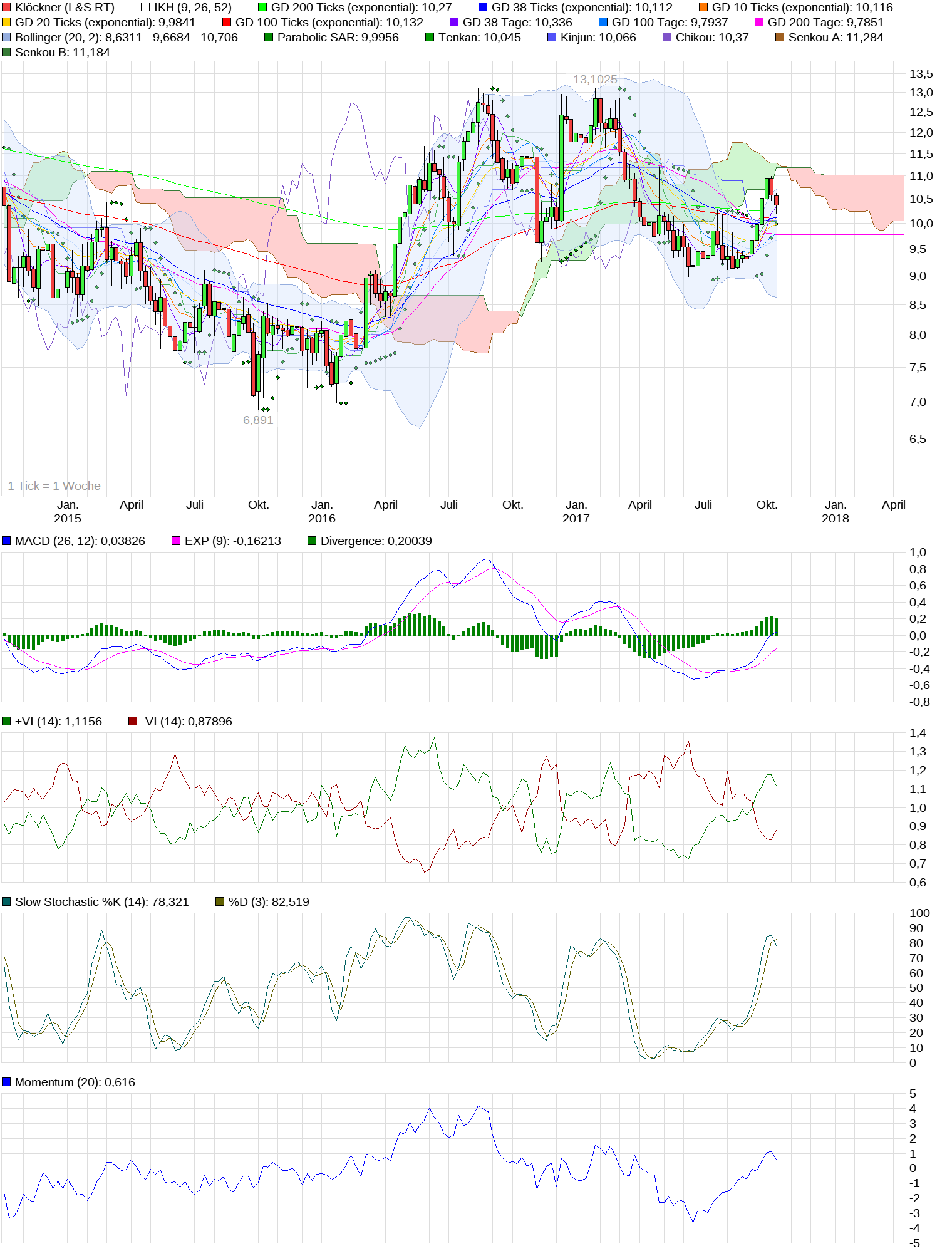Screen dimensions: 952x1256
Task: Click the blue GD 38 Ticks legend swatch
Action: pos(483,8)
